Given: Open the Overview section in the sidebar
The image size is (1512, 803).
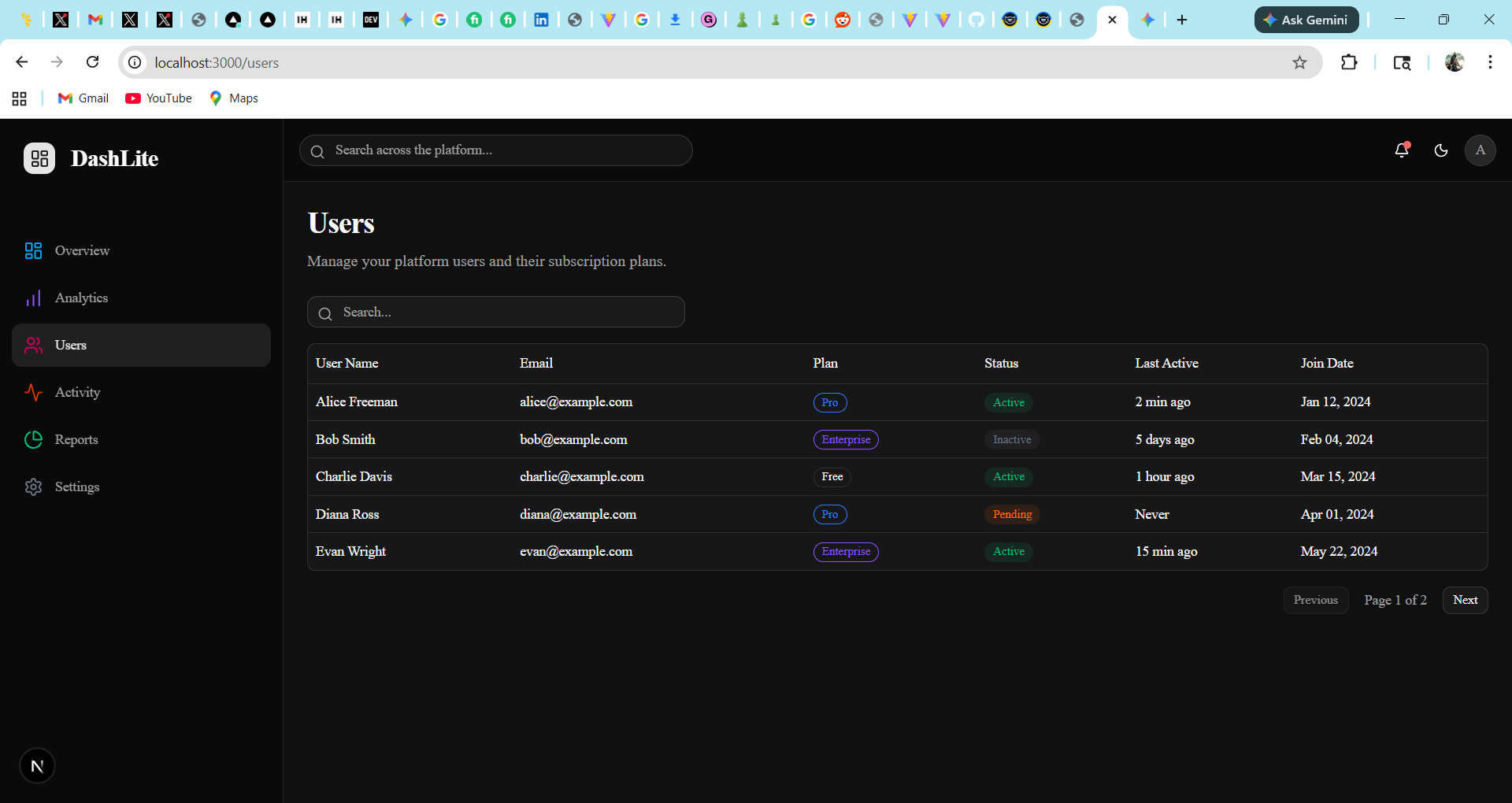Looking at the screenshot, I should click(x=81, y=250).
